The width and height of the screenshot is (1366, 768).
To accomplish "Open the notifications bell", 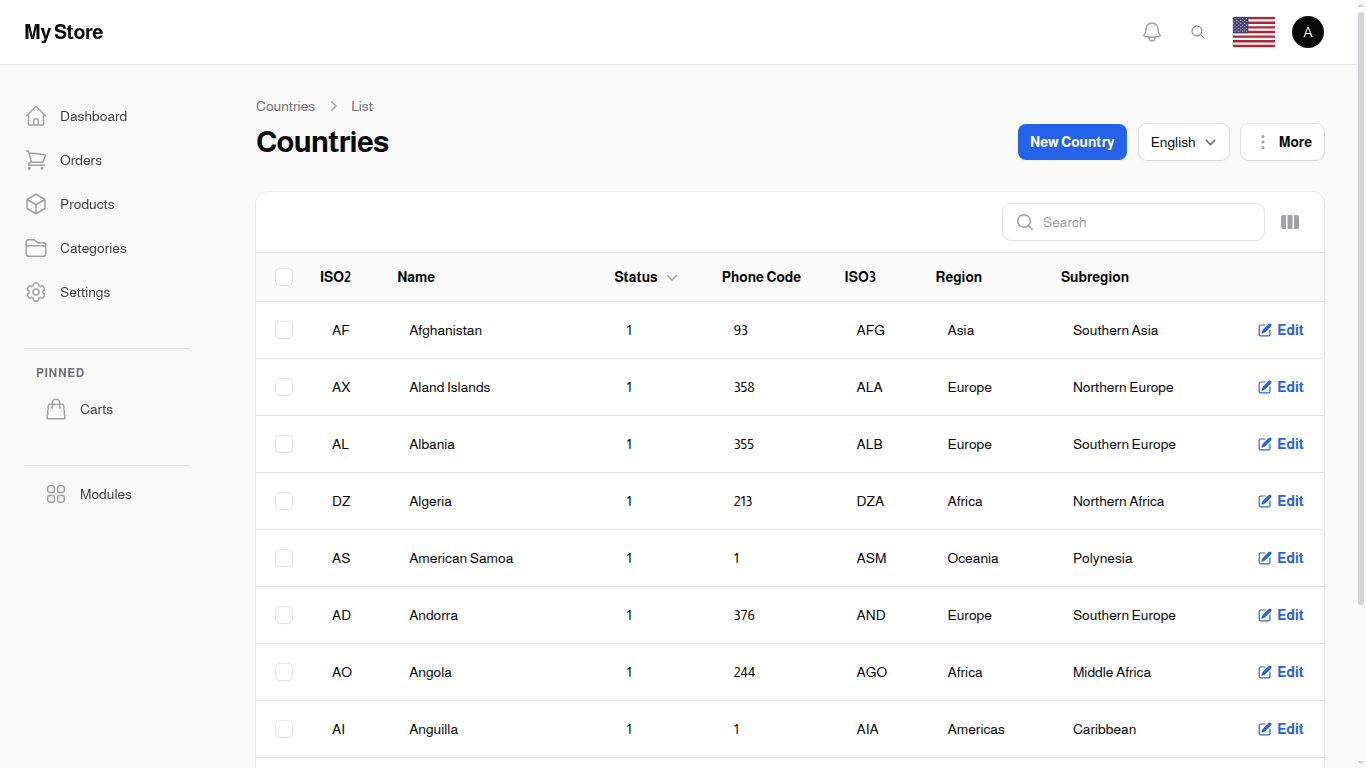I will (x=1151, y=31).
